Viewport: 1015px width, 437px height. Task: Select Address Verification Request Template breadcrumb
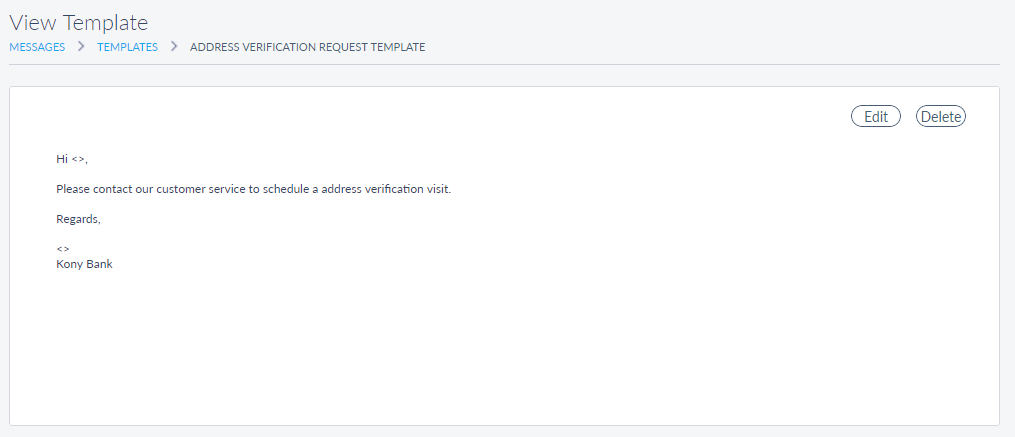tap(307, 47)
